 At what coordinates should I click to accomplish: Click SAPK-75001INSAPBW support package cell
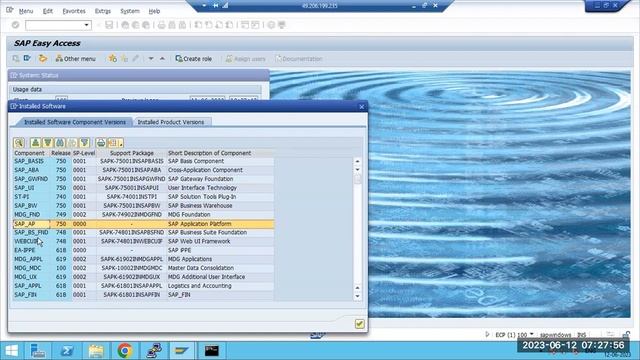pos(131,206)
